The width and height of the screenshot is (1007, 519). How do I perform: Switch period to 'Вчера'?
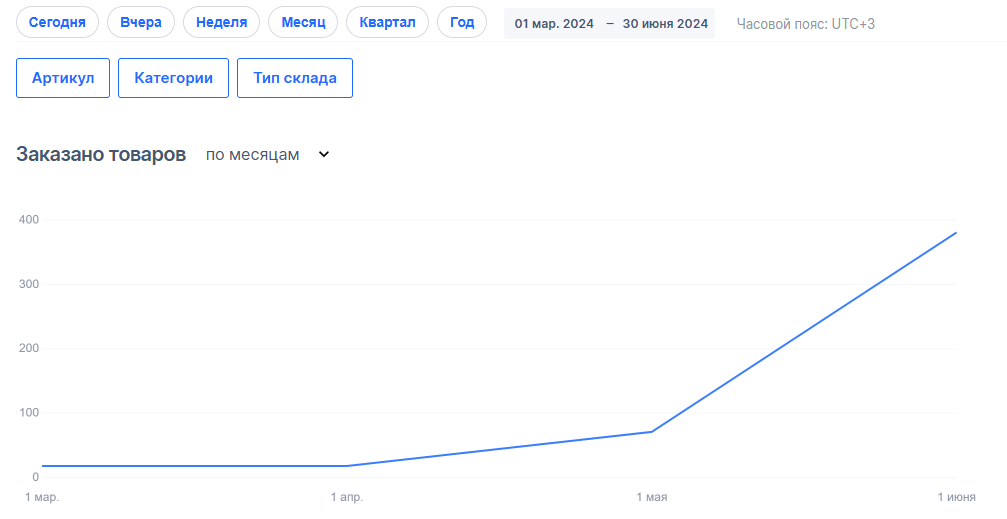coord(141,22)
